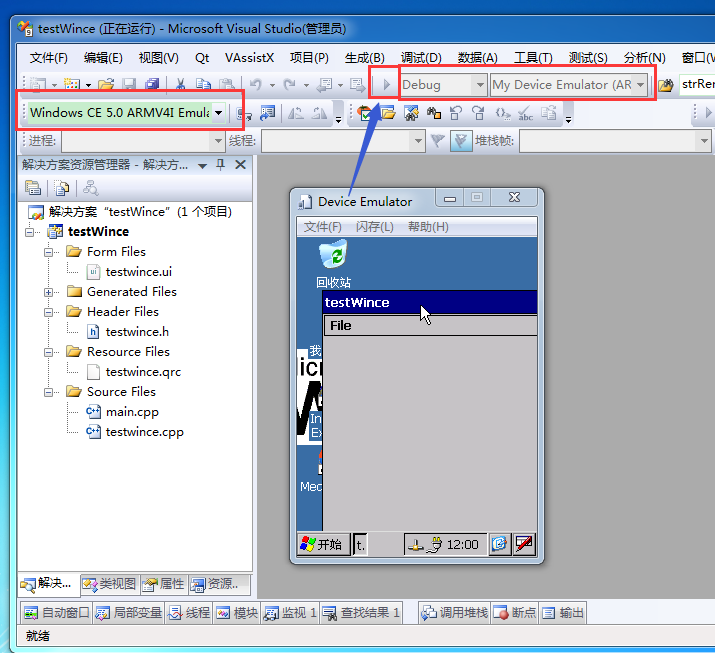Click the VAssistX find symbol icon
This screenshot has height=653, width=715.
[411, 113]
